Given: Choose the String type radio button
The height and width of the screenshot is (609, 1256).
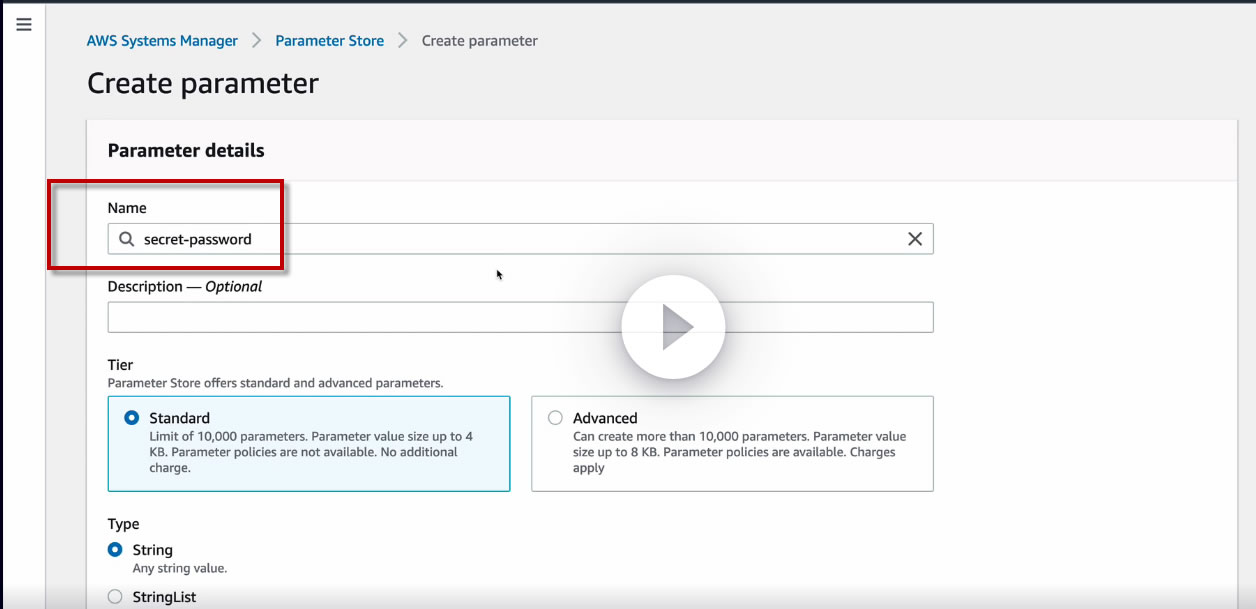Looking at the screenshot, I should (x=115, y=550).
